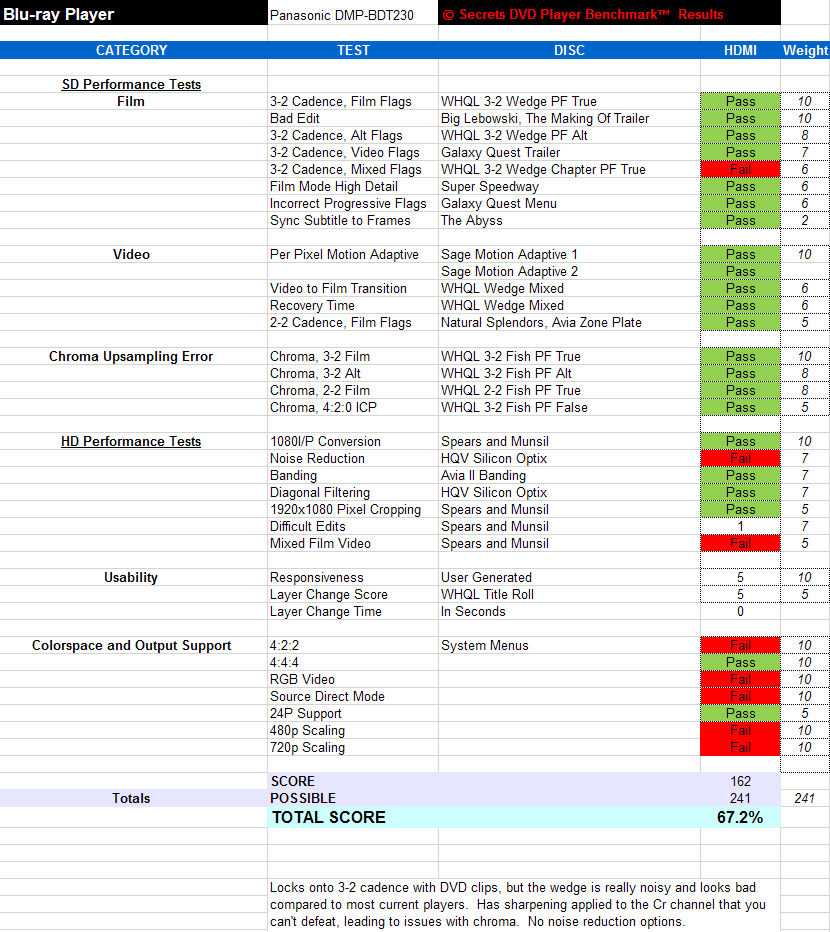Select the TOTAL SCORE 67.2% cell
The width and height of the screenshot is (830, 932).
[x=740, y=817]
